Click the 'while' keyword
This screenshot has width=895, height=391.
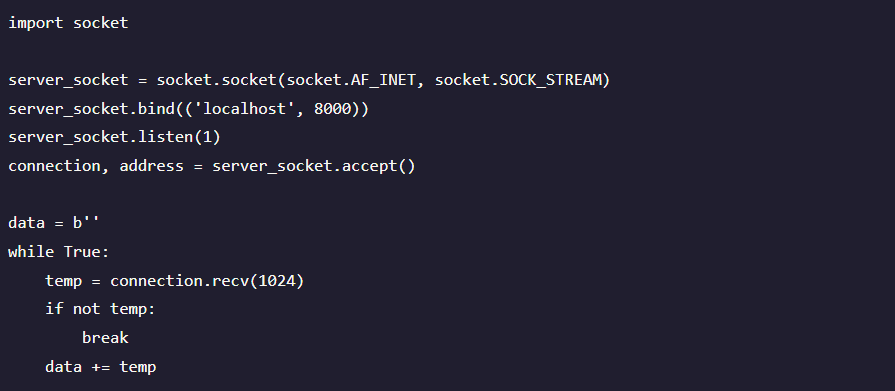[x=31, y=252]
